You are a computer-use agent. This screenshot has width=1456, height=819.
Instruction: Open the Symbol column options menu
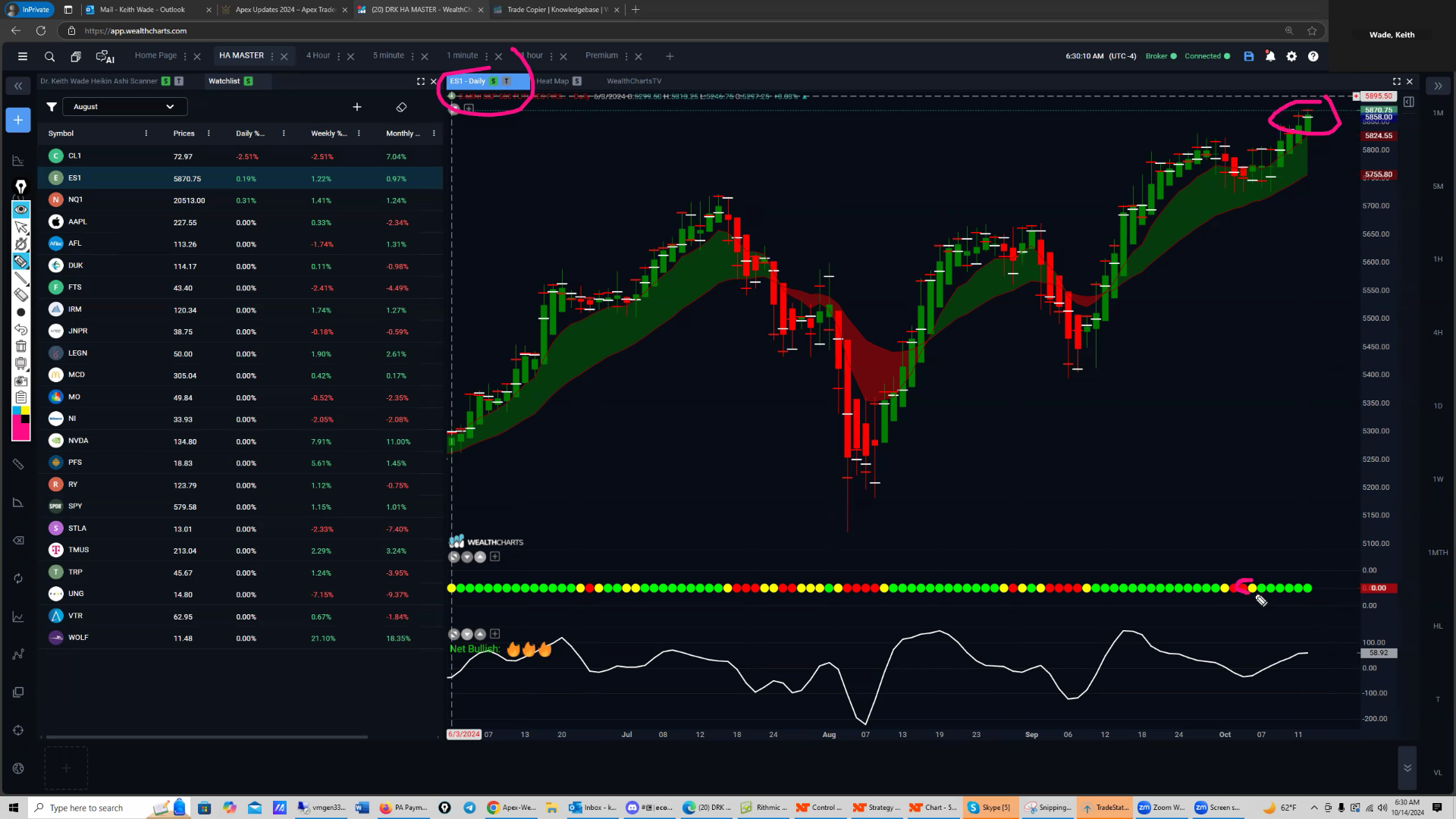146,133
